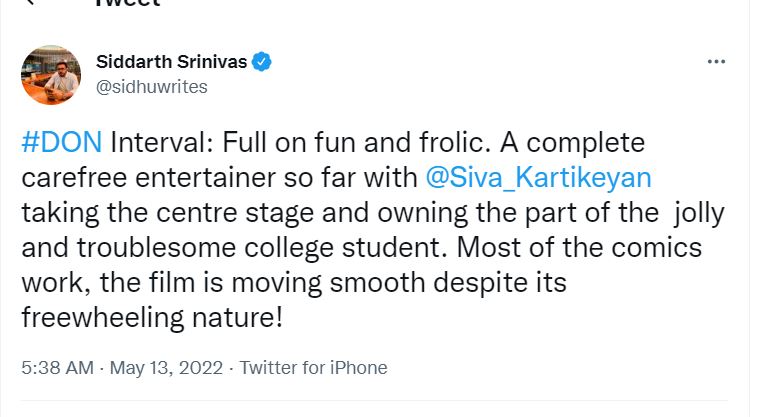Click the Siddarth Srinivas display name
Screen dimensions: 760x417
[170, 62]
